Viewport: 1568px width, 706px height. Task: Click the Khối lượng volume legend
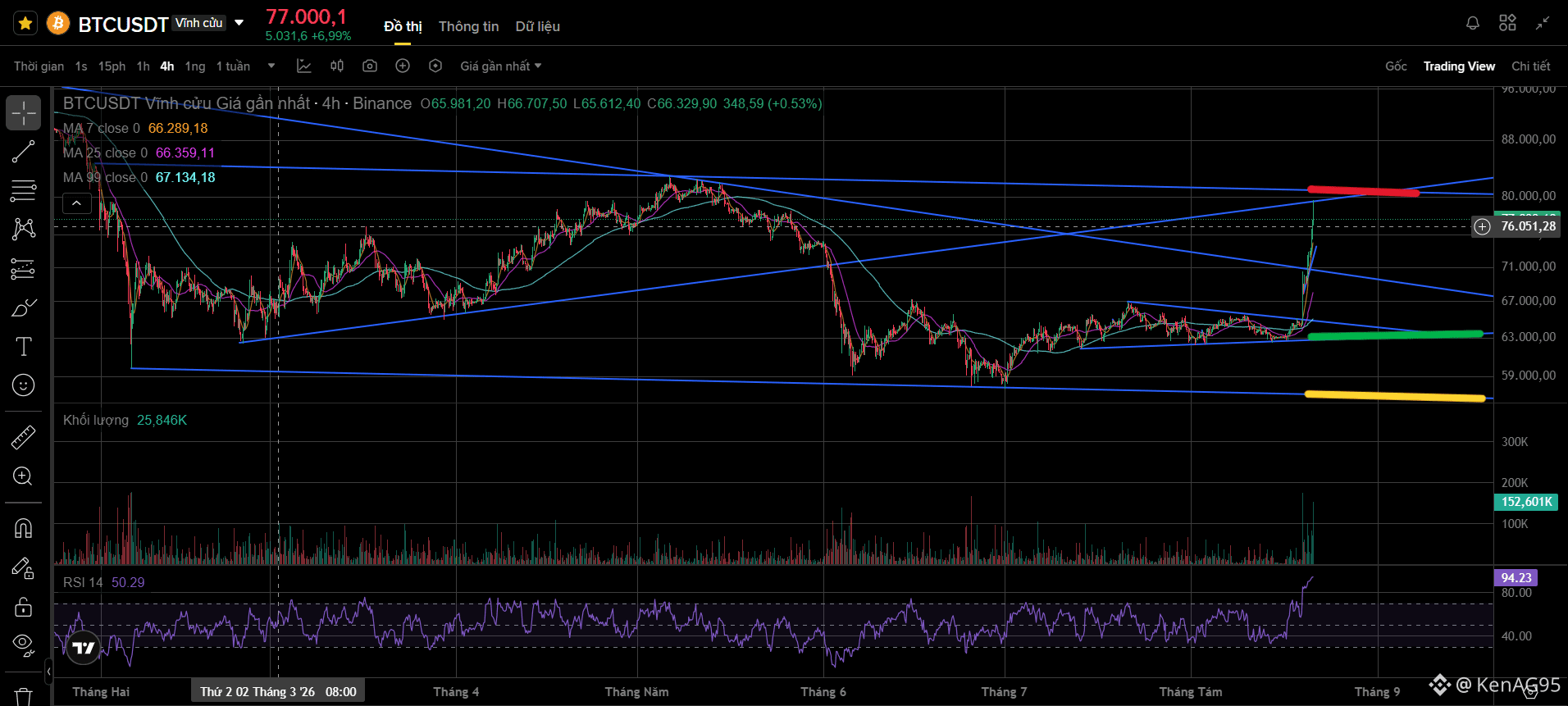tap(125, 421)
